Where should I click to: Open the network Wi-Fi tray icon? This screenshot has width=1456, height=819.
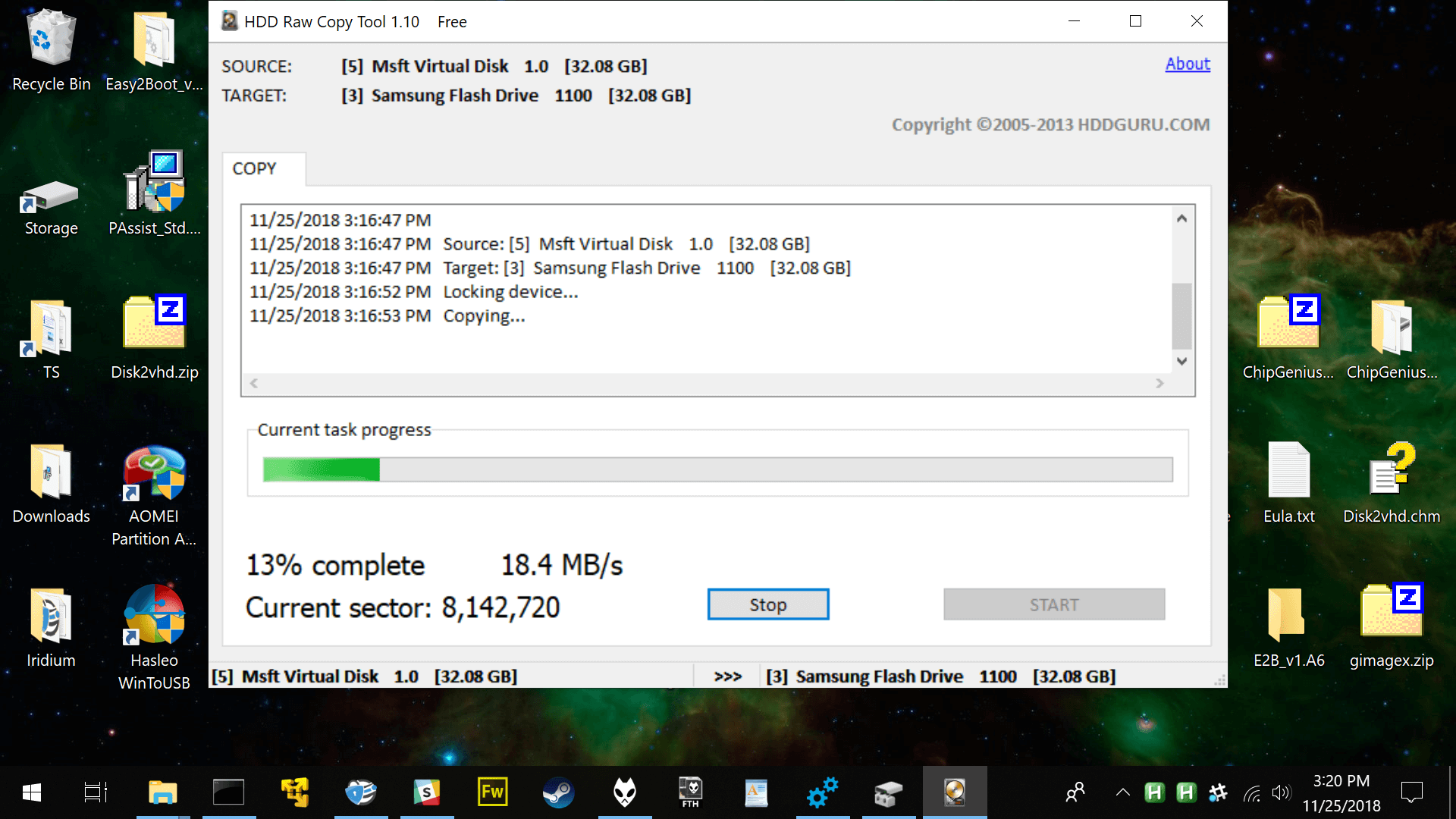1252,793
